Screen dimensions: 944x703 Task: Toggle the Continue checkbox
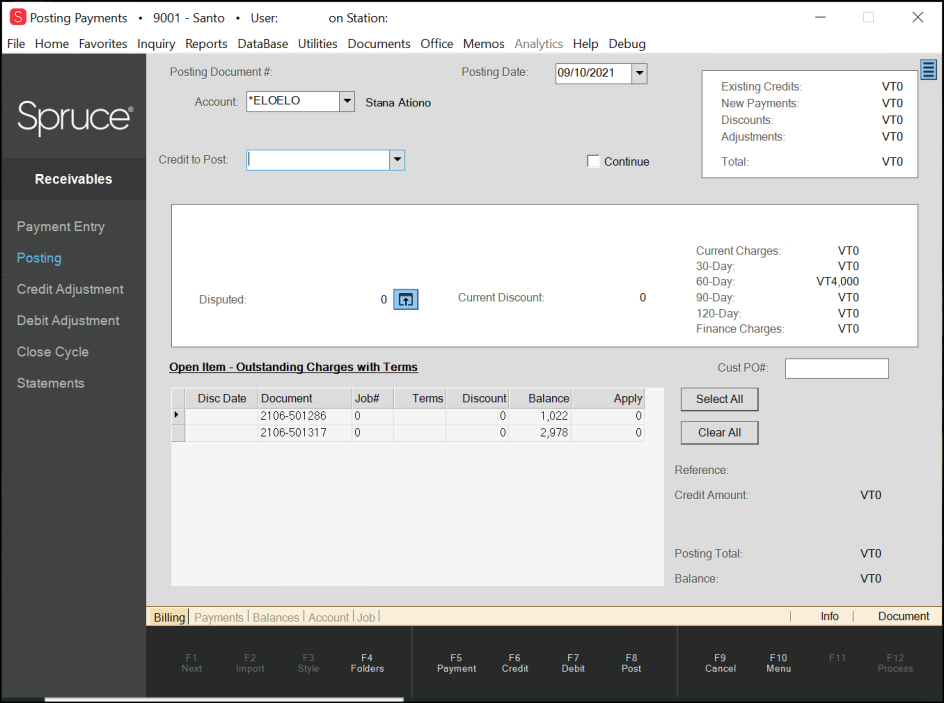[x=594, y=161]
